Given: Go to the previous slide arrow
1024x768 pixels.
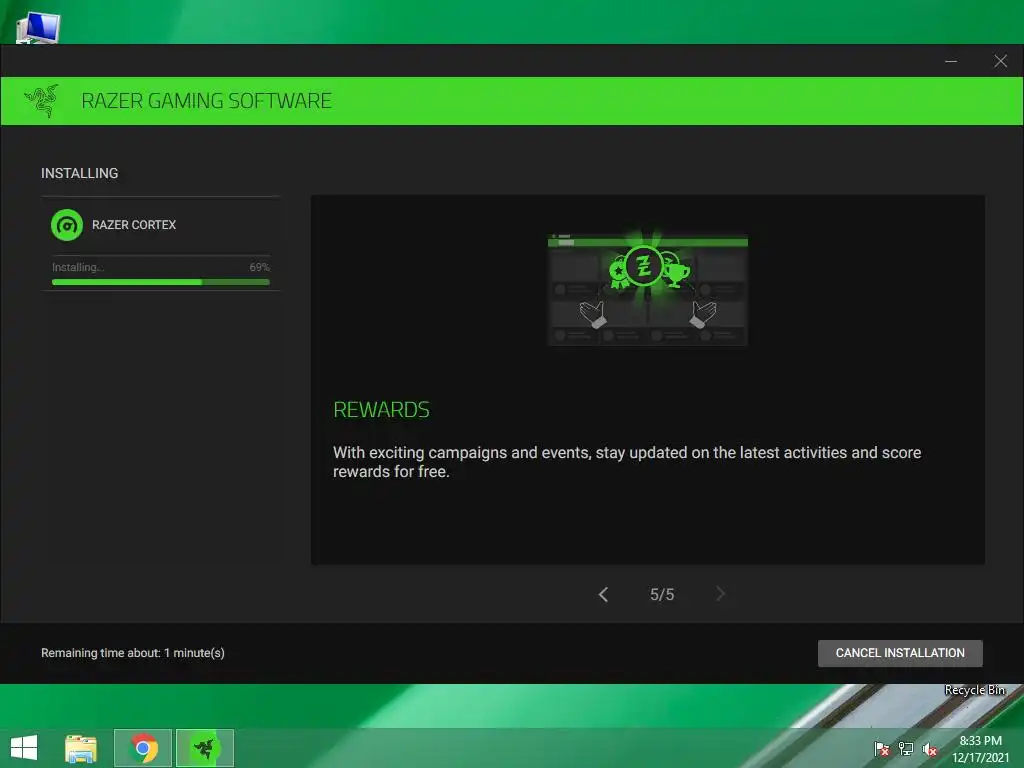Looking at the screenshot, I should pos(603,594).
